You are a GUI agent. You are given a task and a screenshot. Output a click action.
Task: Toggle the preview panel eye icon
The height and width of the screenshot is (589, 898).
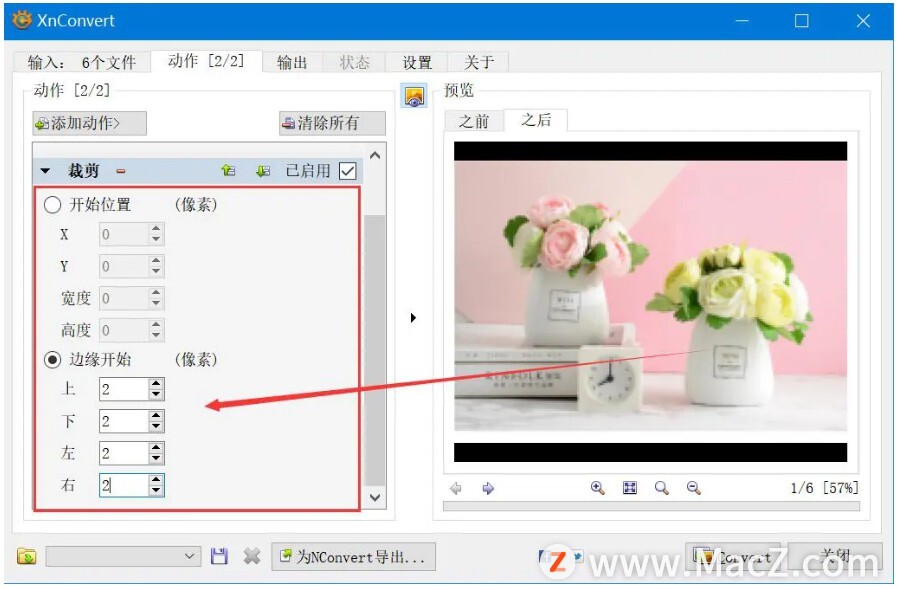click(414, 96)
